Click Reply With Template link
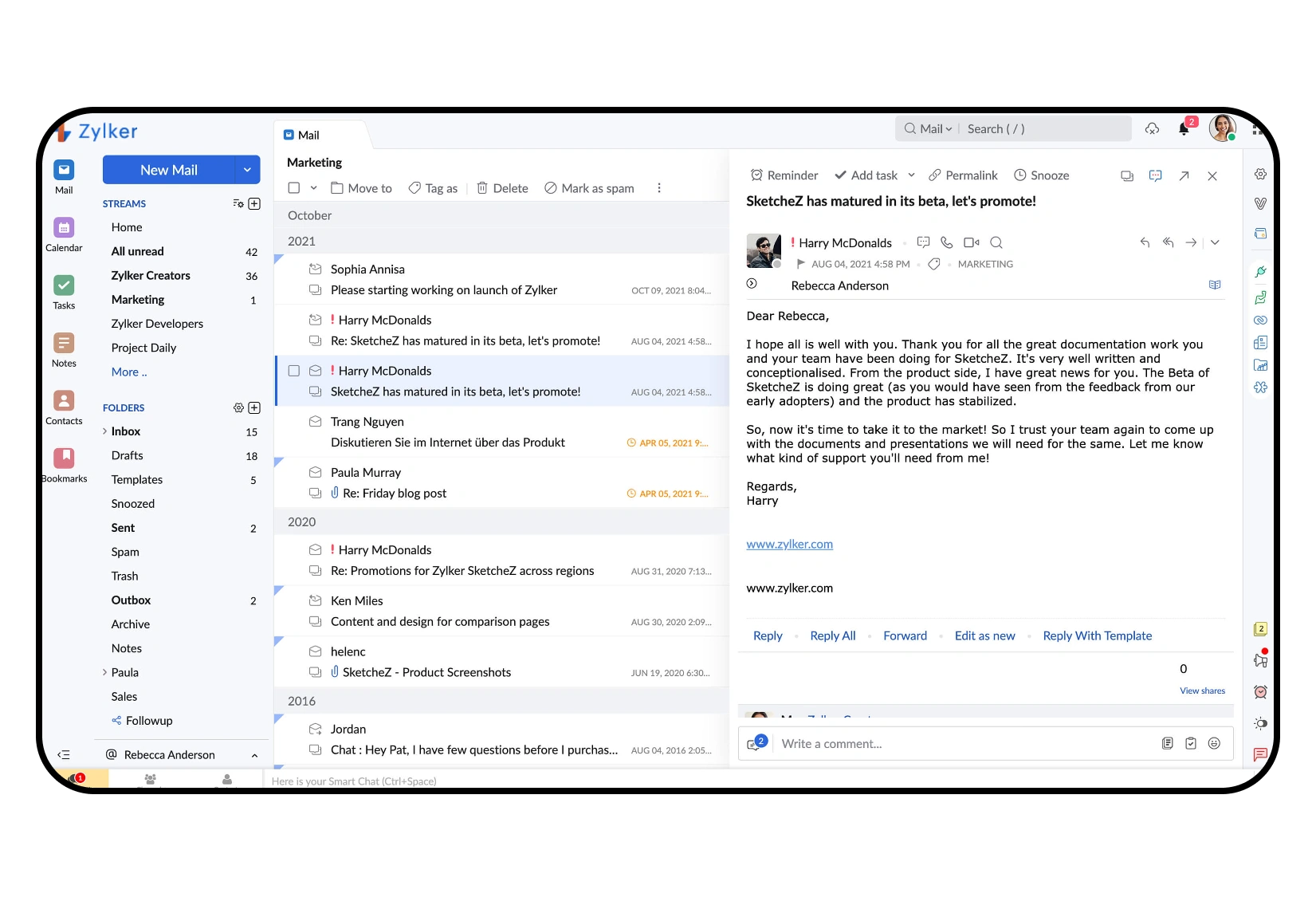This screenshot has height=901, width=1316. [1097, 635]
